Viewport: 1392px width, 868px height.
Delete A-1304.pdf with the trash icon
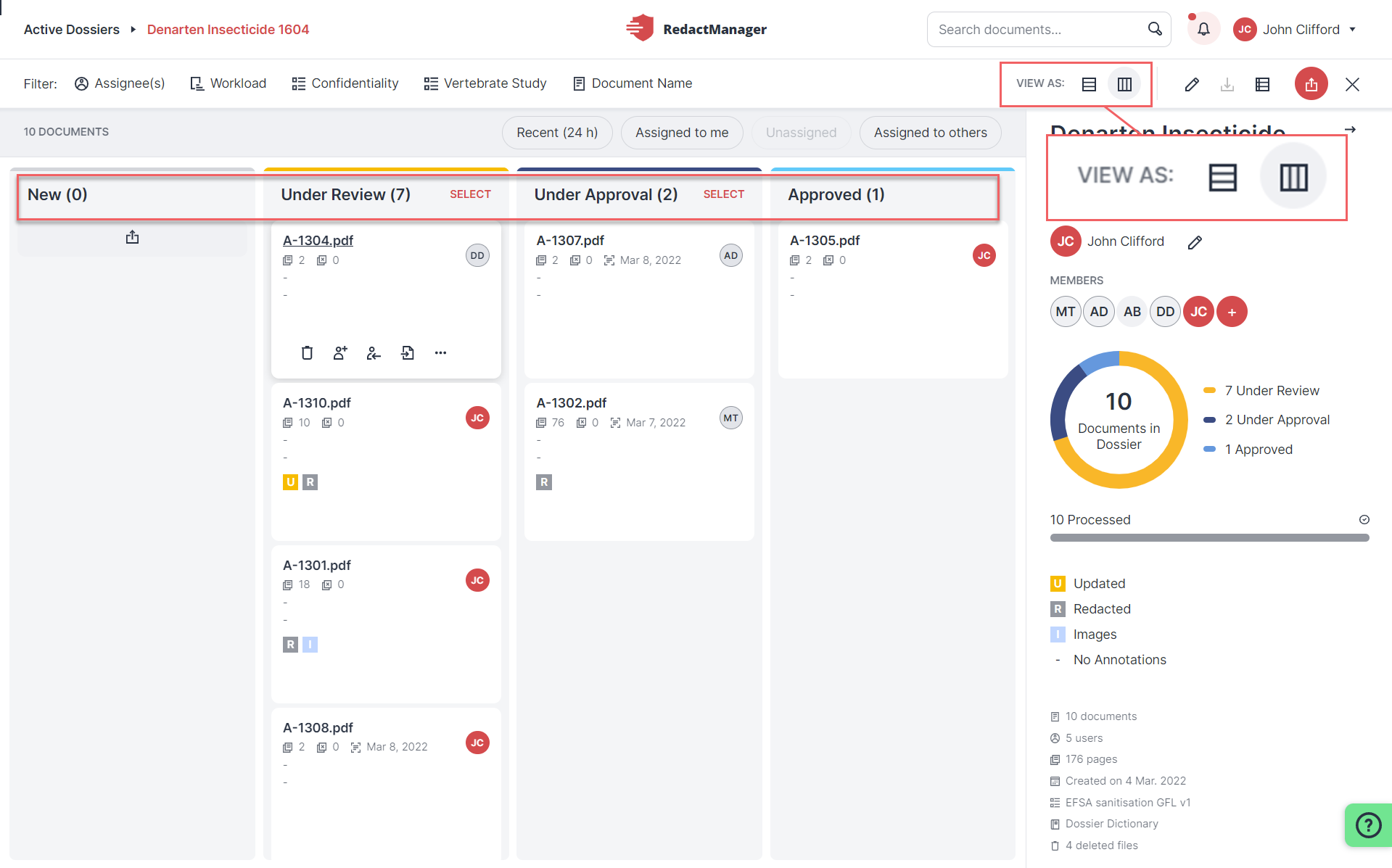tap(307, 352)
